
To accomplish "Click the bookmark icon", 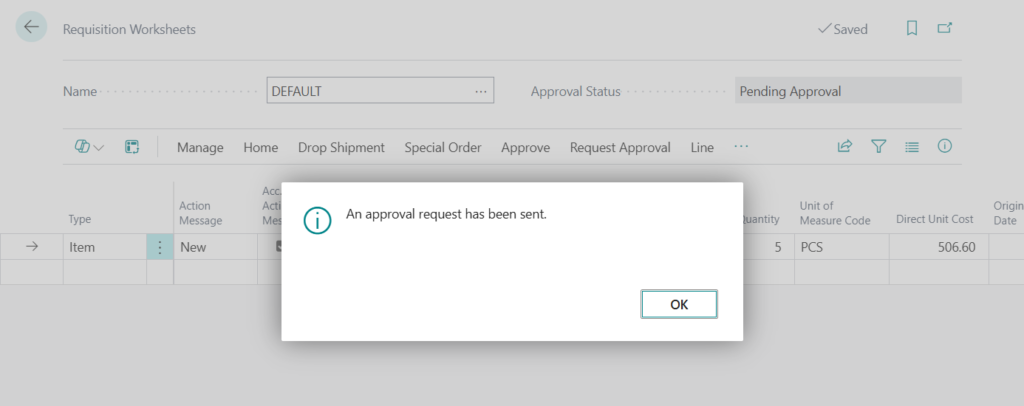I will [912, 29].
